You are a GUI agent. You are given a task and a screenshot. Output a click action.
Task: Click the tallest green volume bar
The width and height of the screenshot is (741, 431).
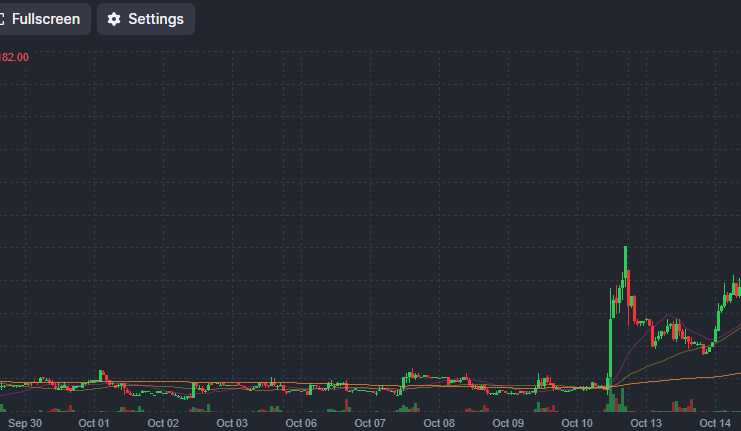(611, 395)
